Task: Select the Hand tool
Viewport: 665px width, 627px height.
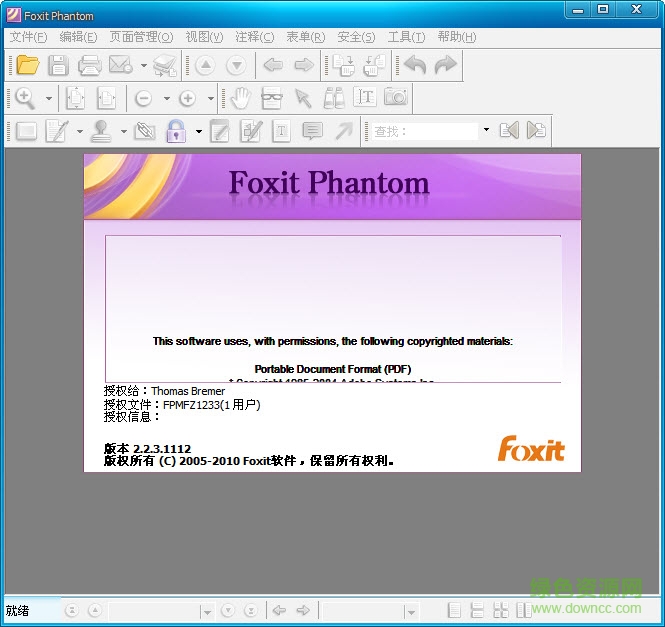Action: click(x=240, y=98)
